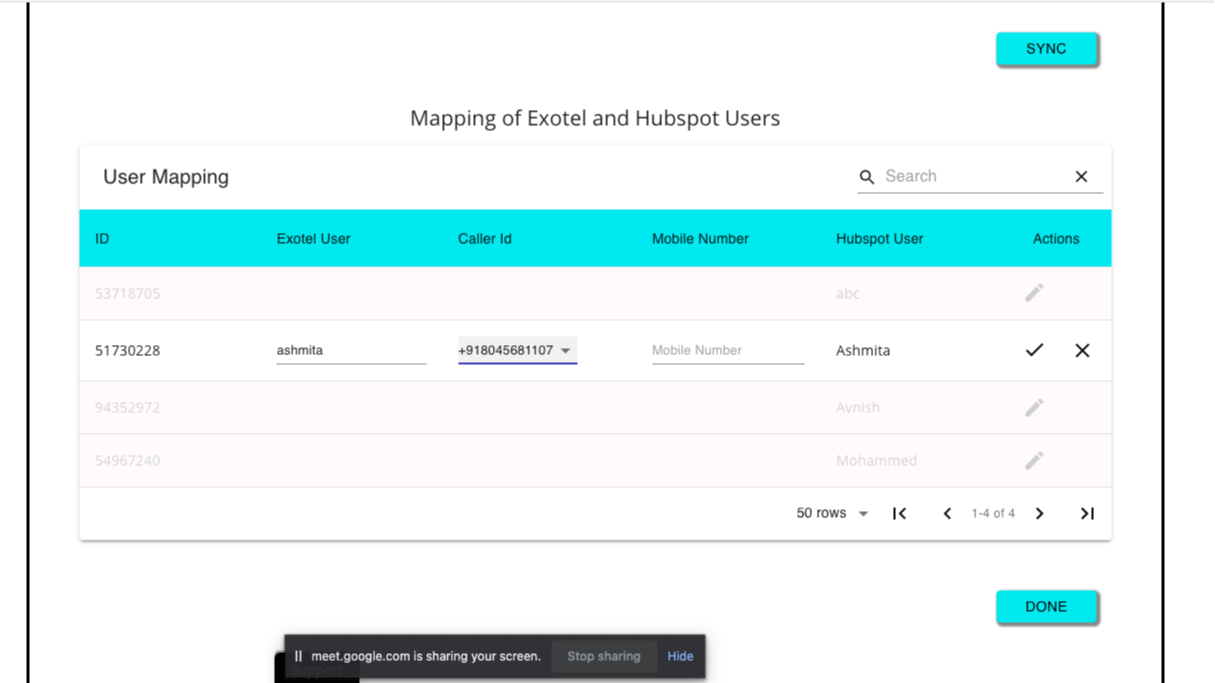Click the Exotel User column header
This screenshot has width=1215, height=683.
[313, 238]
